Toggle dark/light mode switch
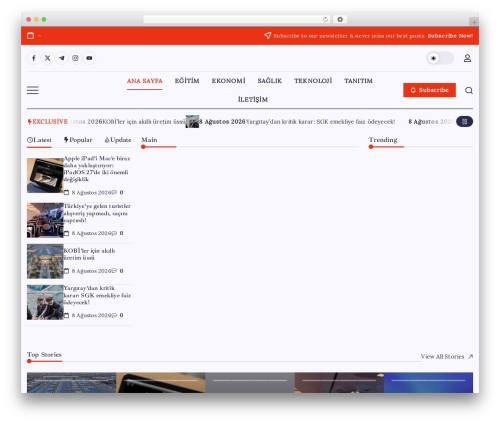 pyautogui.click(x=440, y=58)
